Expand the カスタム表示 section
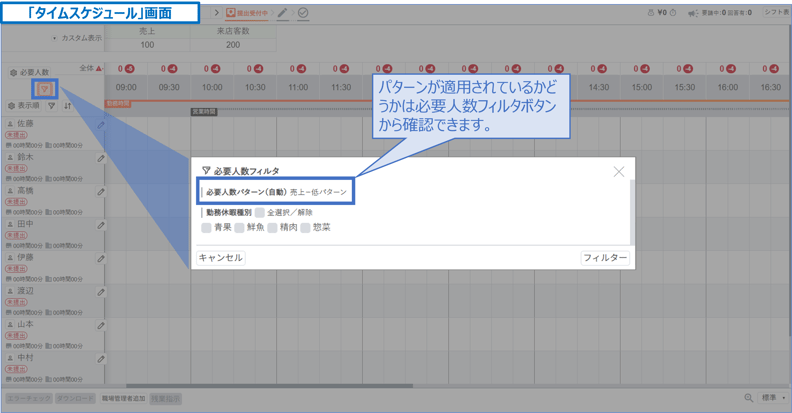The height and width of the screenshot is (413, 792). pyautogui.click(x=54, y=38)
